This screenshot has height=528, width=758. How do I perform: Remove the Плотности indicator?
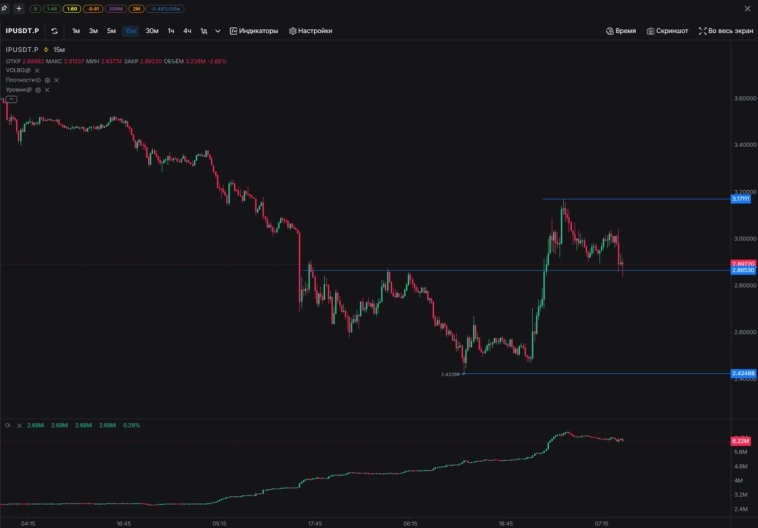click(x=56, y=80)
